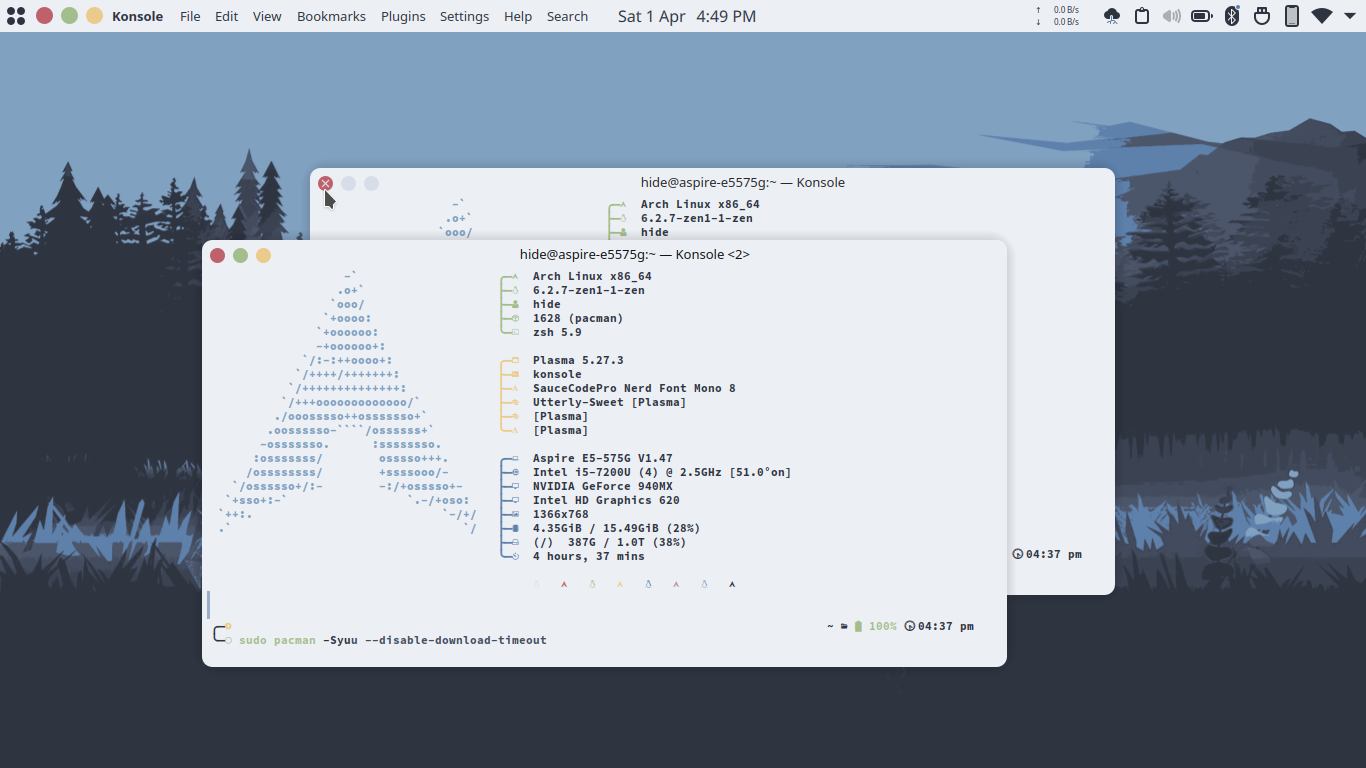Open the audio volume tray icon
The image size is (1366, 768).
click(x=1172, y=16)
